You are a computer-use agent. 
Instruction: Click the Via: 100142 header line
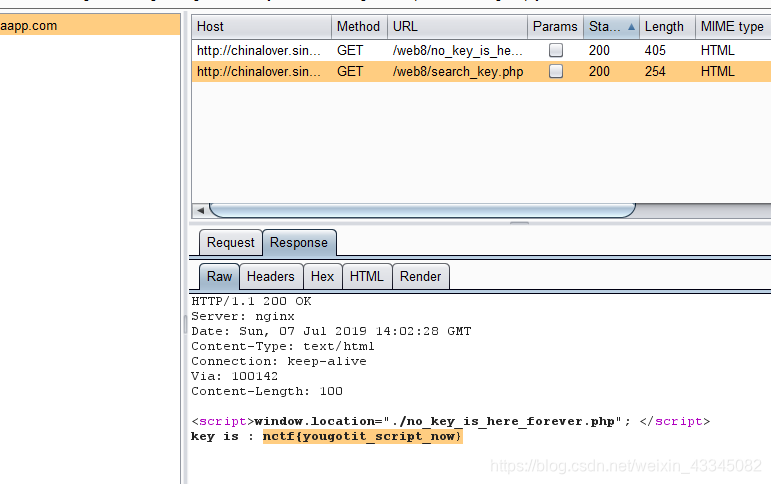click(235, 376)
